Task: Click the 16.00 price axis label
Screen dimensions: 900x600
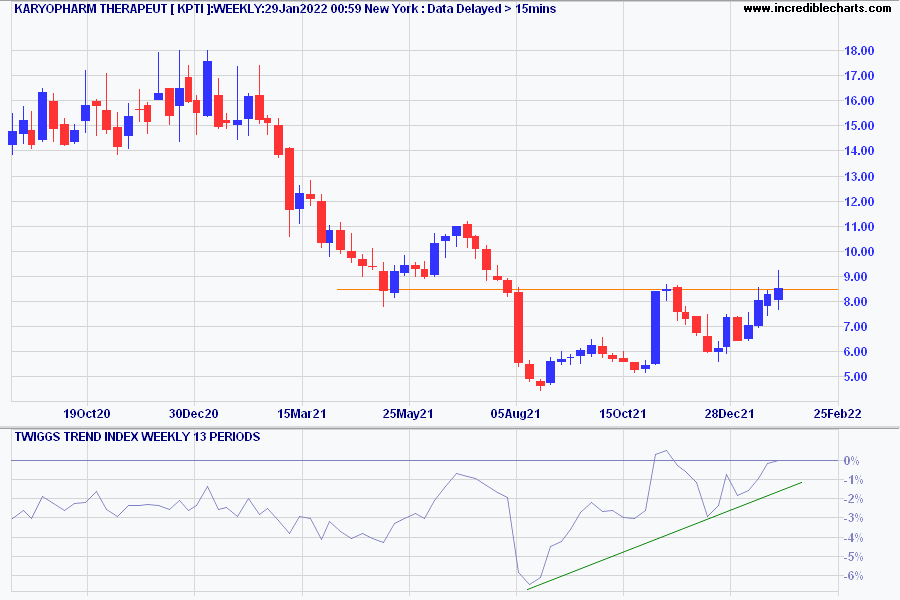Action: click(x=859, y=100)
